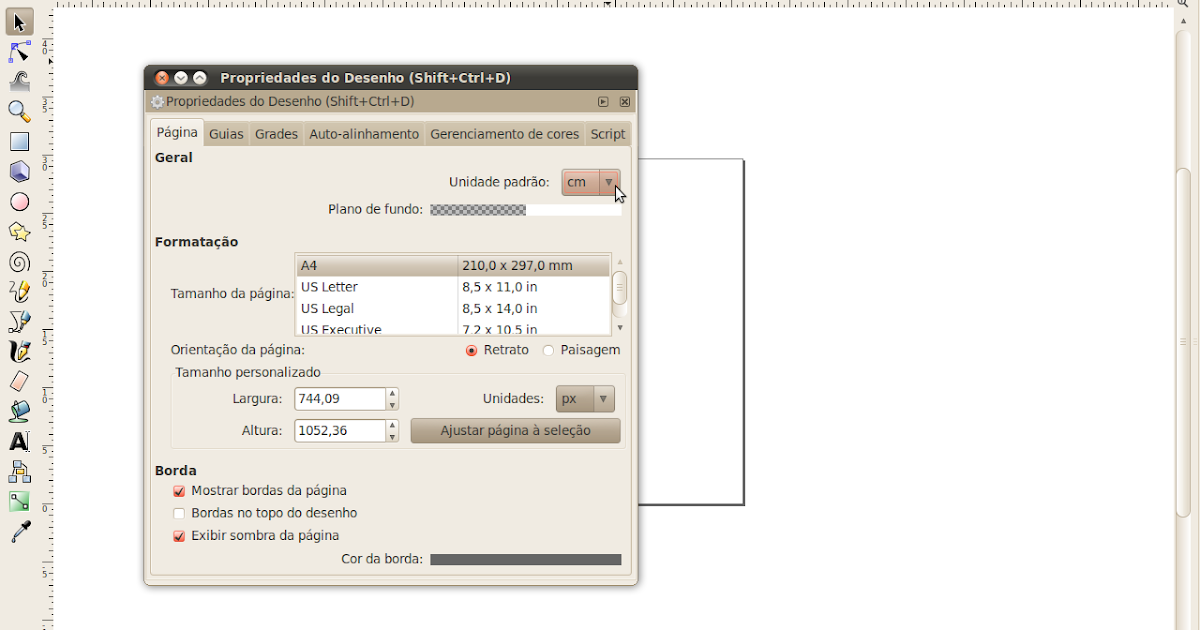Select A4 page size row
The image size is (1200, 630).
454,265
